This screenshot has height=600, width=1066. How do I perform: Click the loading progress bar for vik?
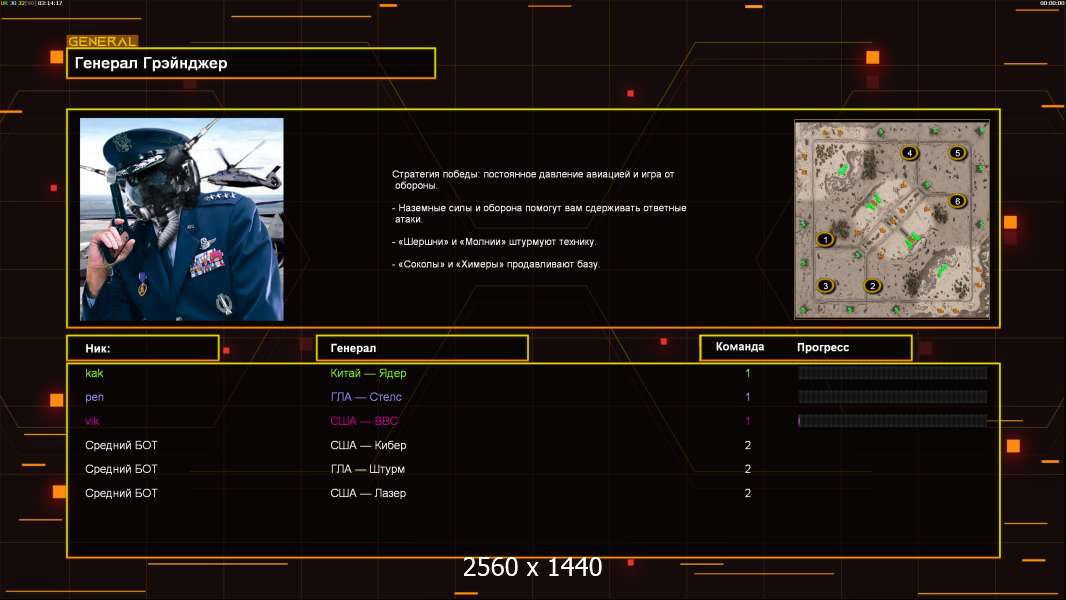(x=893, y=421)
